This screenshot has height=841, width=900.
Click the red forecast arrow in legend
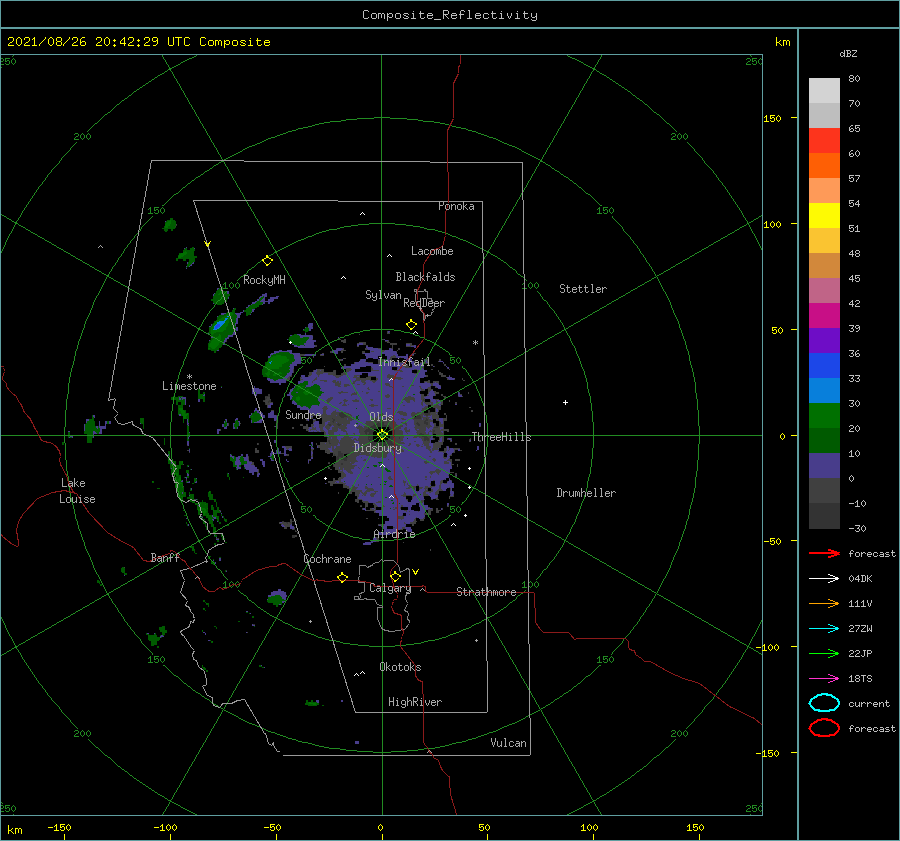point(824,553)
